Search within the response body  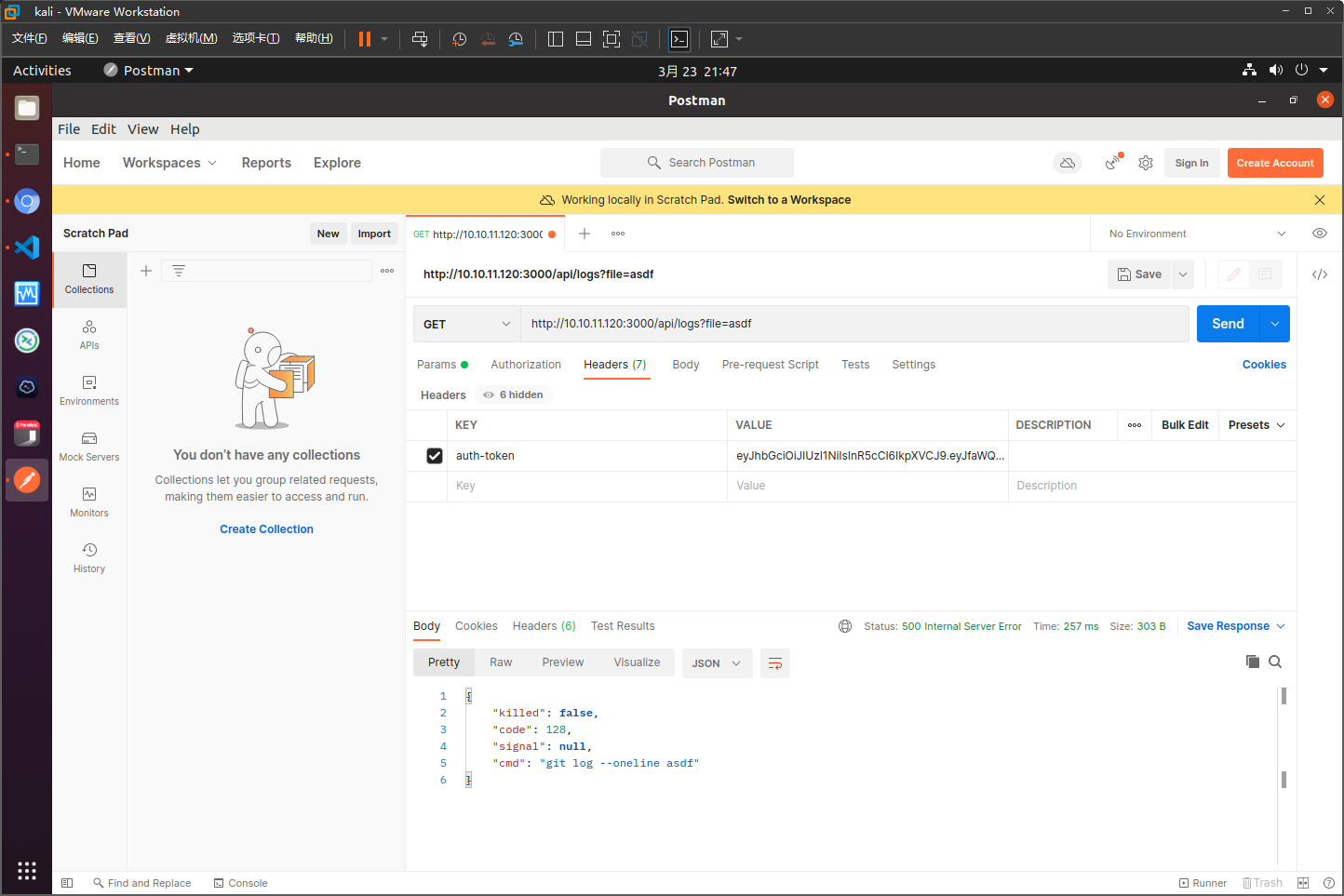(1275, 662)
